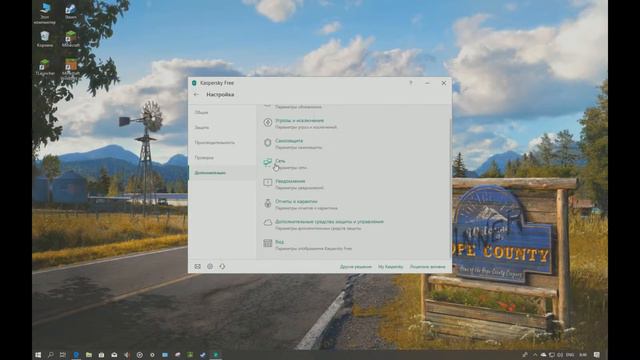Image resolution: width=640 pixels, height=360 pixels.
Task: Open Дополнительные средства защиты и управления link
Action: click(329, 222)
